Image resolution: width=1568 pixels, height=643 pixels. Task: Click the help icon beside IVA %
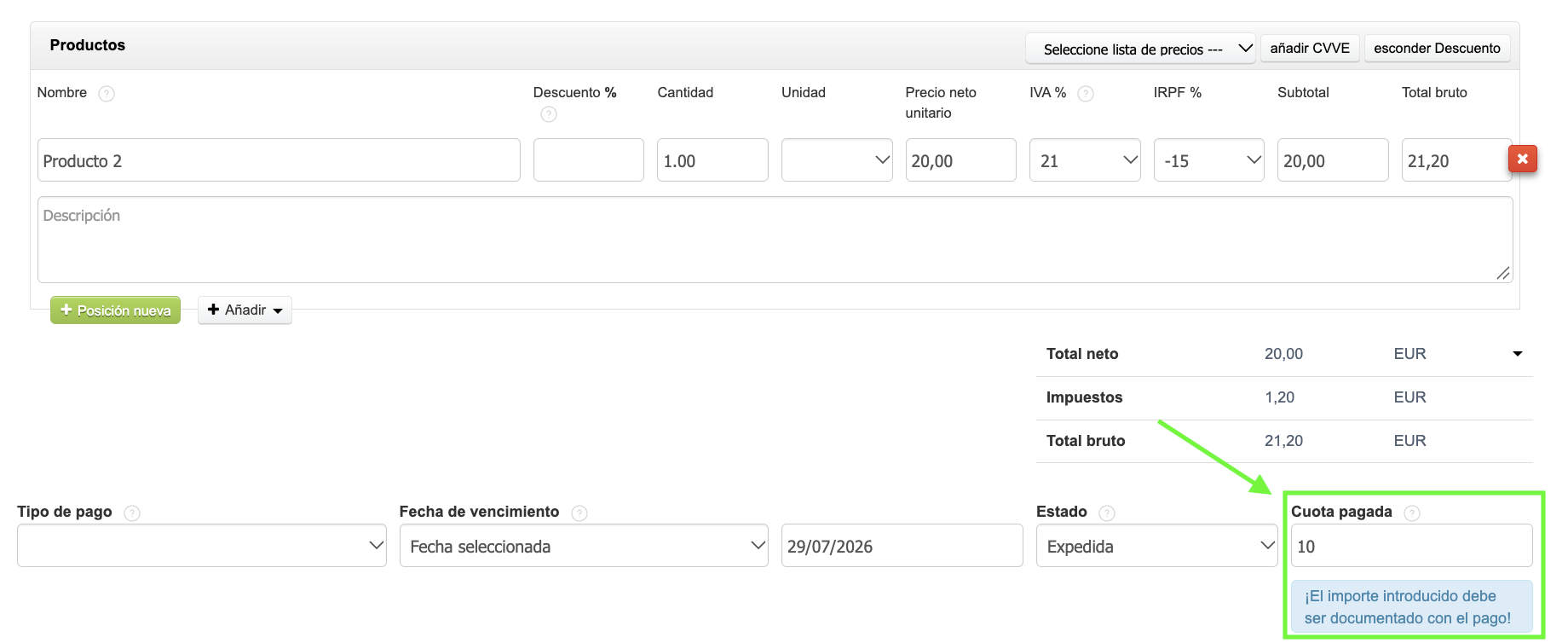1086,94
